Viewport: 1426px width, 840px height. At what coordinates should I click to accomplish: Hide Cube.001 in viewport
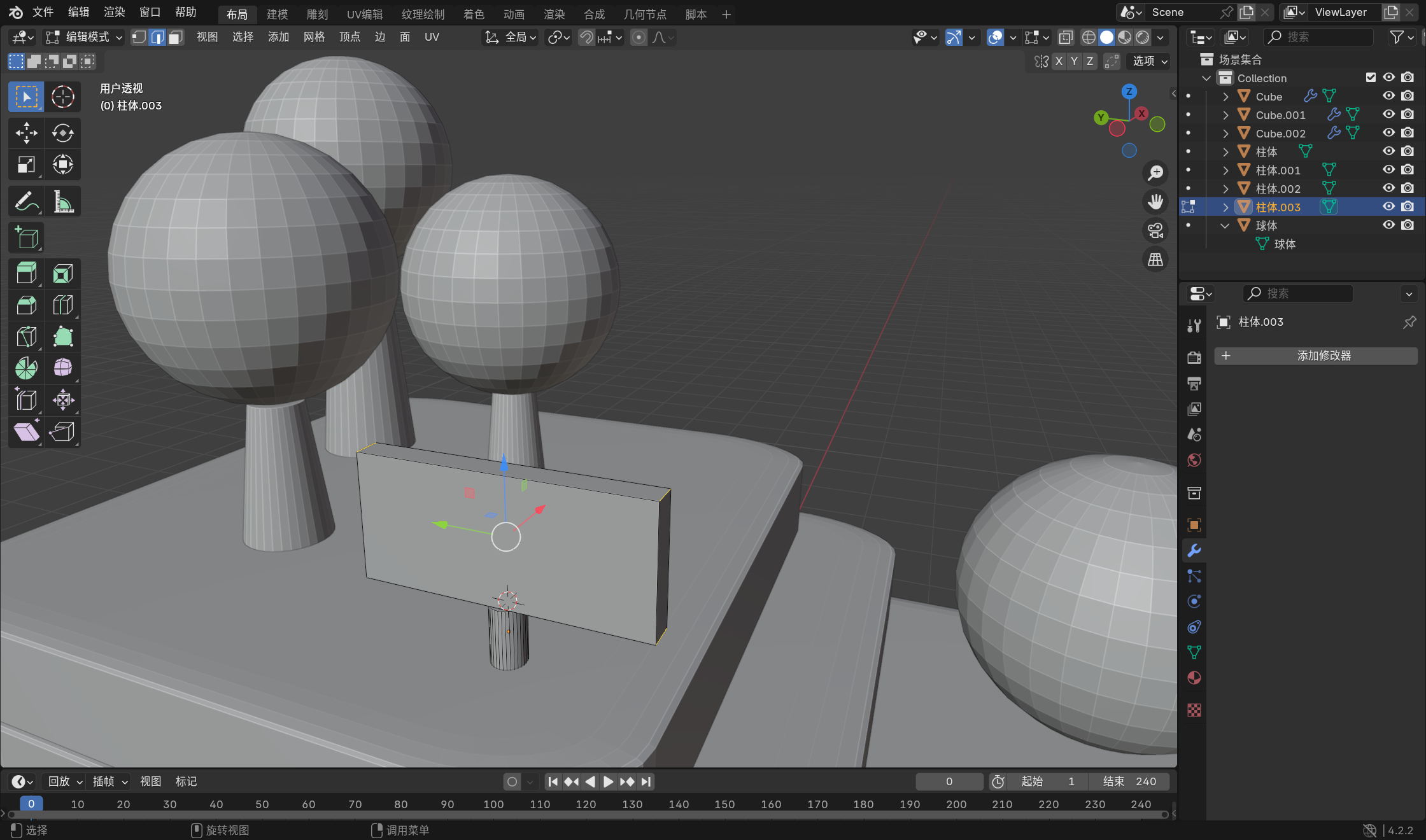[1388, 115]
